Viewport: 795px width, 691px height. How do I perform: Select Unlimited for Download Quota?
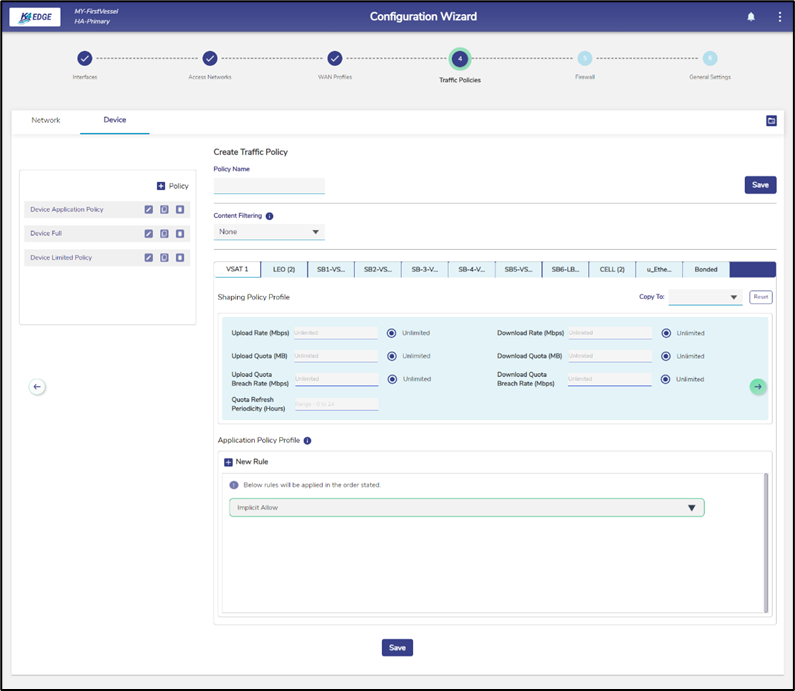click(x=666, y=356)
